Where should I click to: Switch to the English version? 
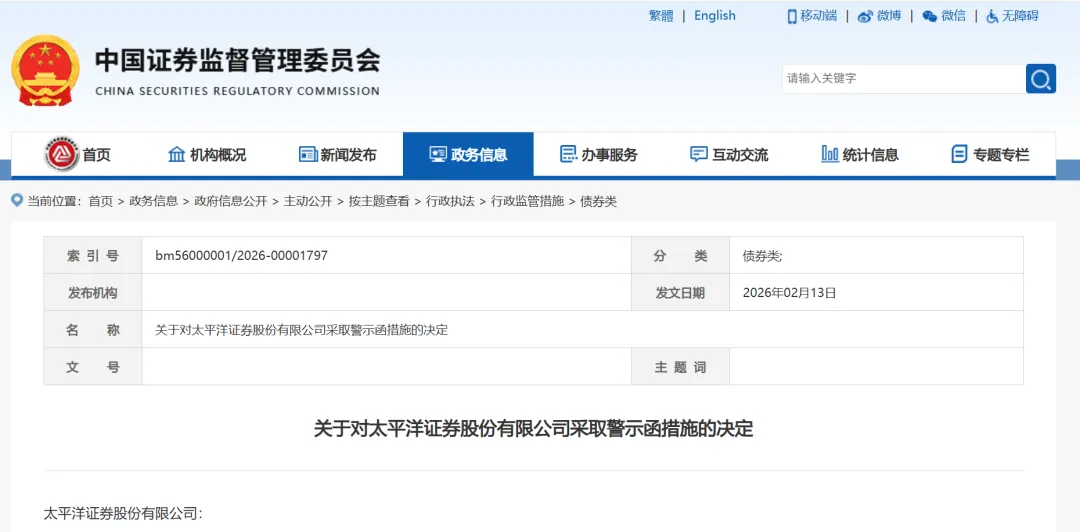(715, 16)
